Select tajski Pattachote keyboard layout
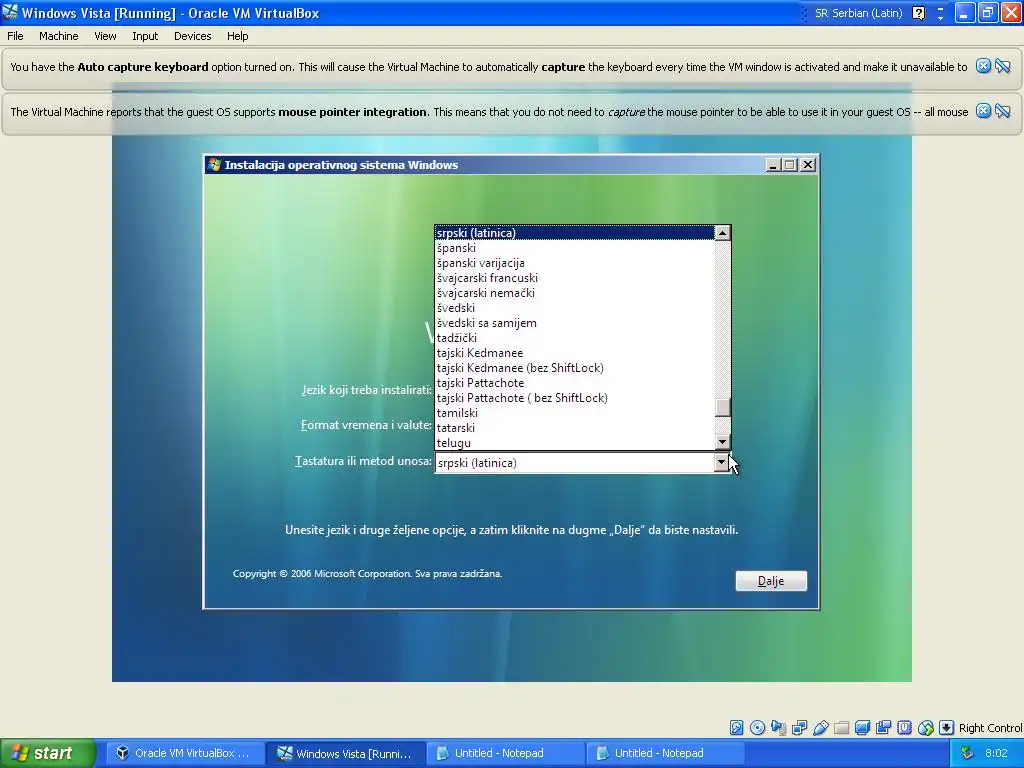Viewport: 1024px width, 768px height. (x=575, y=383)
